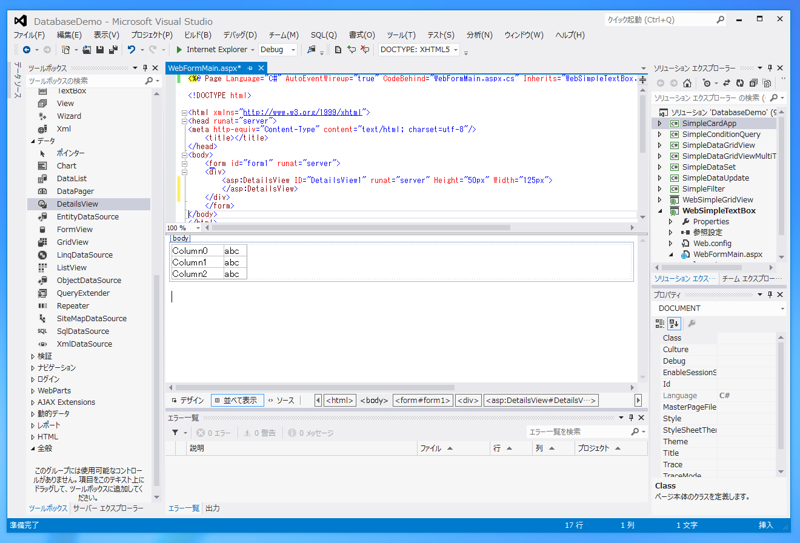Screen dimensions: 800x543
Task: Click the New Project toolbar icon
Action: click(66, 50)
